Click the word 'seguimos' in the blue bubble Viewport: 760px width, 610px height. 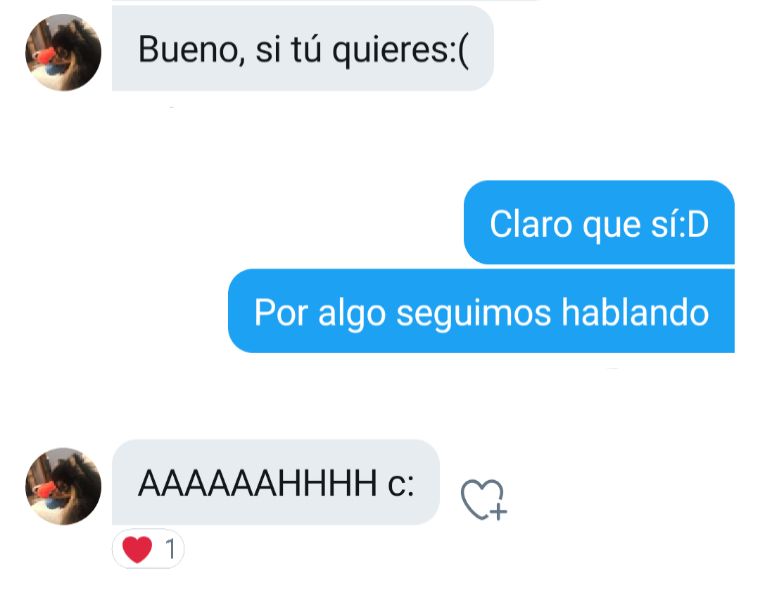(474, 314)
